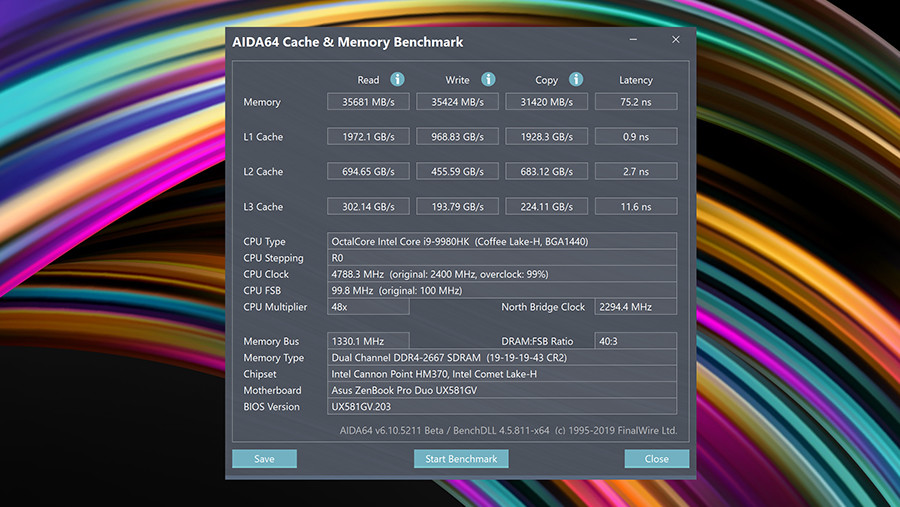Select L1 Cache read 1972.1 GB/s
The image size is (900, 507).
tap(368, 137)
